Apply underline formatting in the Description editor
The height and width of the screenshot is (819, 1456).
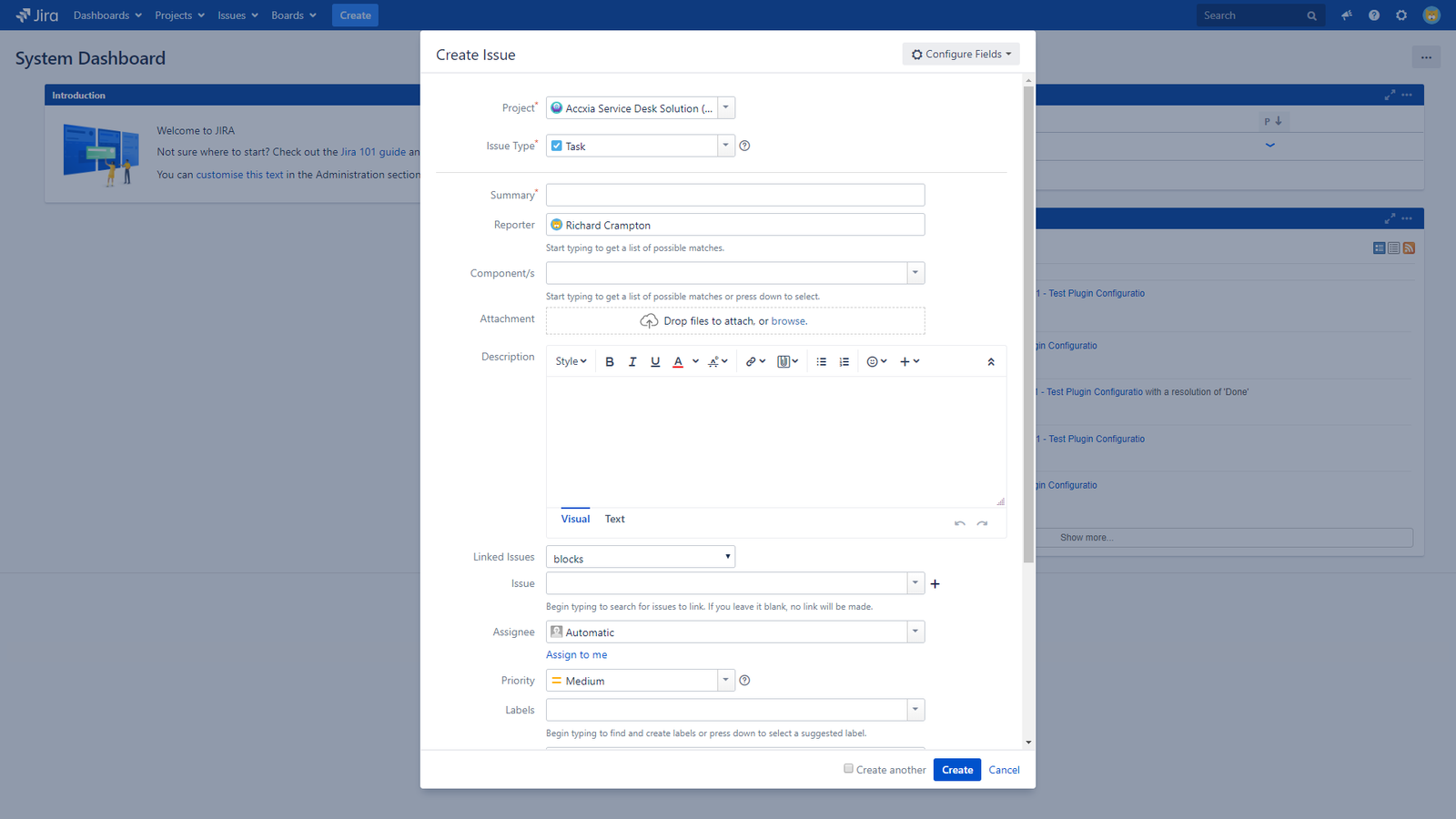655,362
